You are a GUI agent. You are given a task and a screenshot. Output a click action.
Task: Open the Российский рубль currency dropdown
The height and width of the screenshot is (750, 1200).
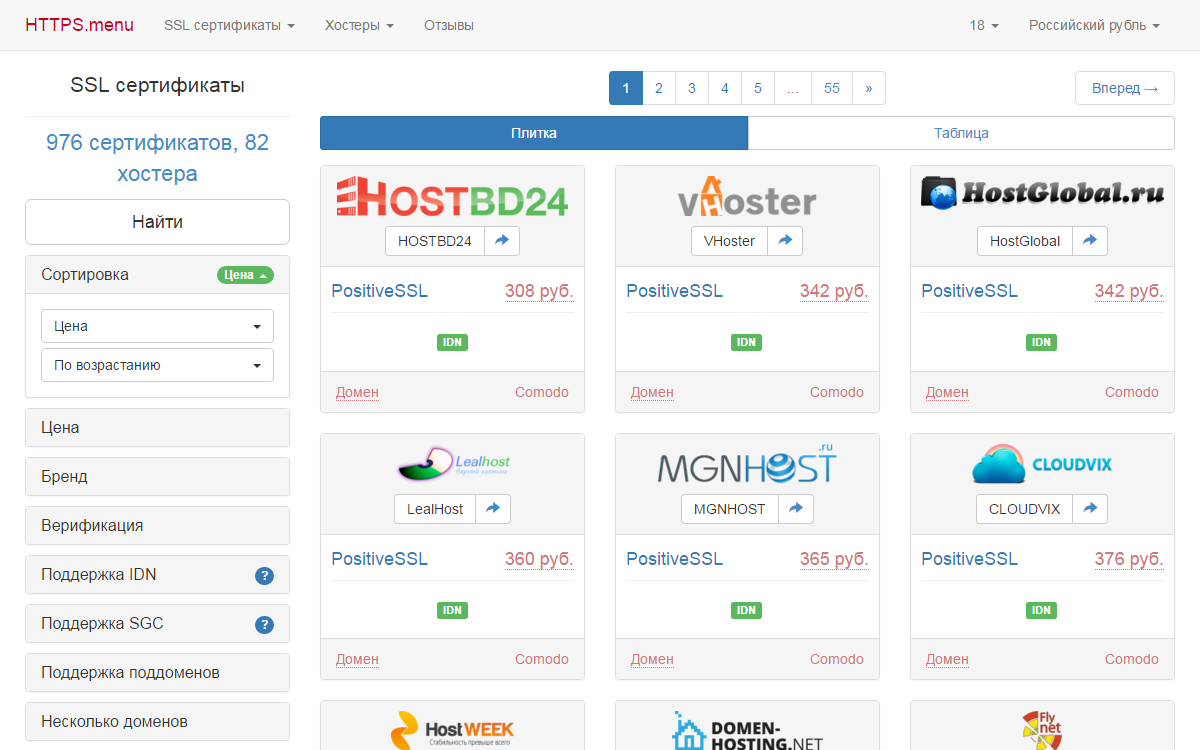tap(1094, 25)
